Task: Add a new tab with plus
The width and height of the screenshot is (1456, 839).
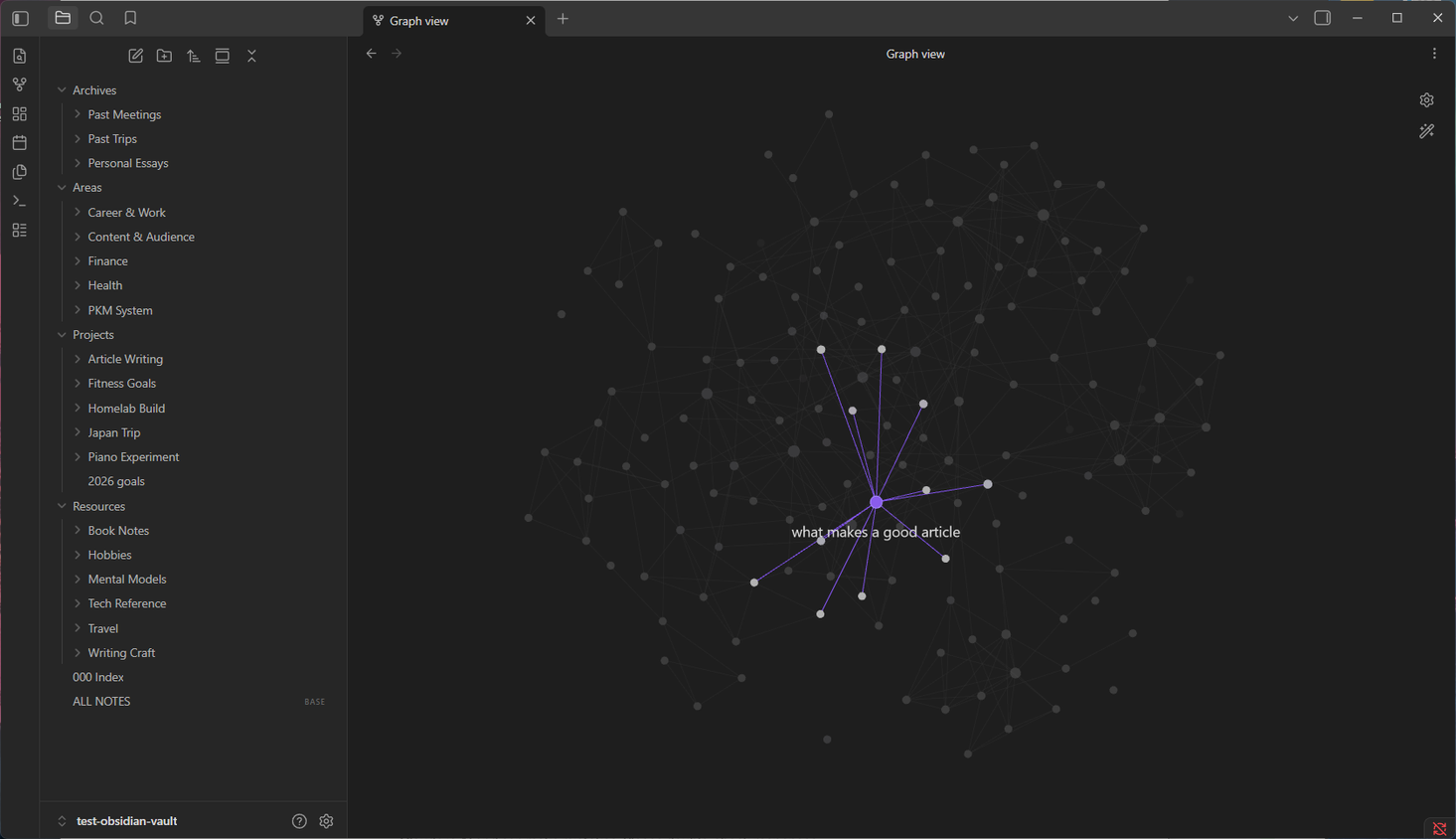Action: [563, 19]
